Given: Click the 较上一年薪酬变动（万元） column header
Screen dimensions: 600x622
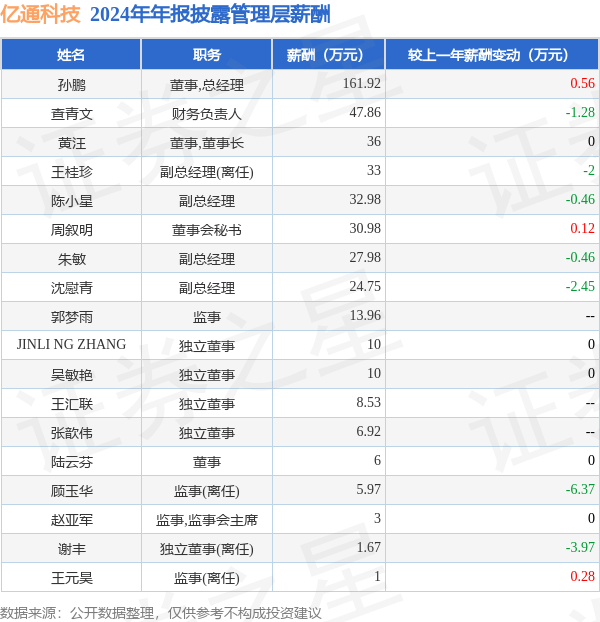Looking at the screenshot, I should 492,54.
